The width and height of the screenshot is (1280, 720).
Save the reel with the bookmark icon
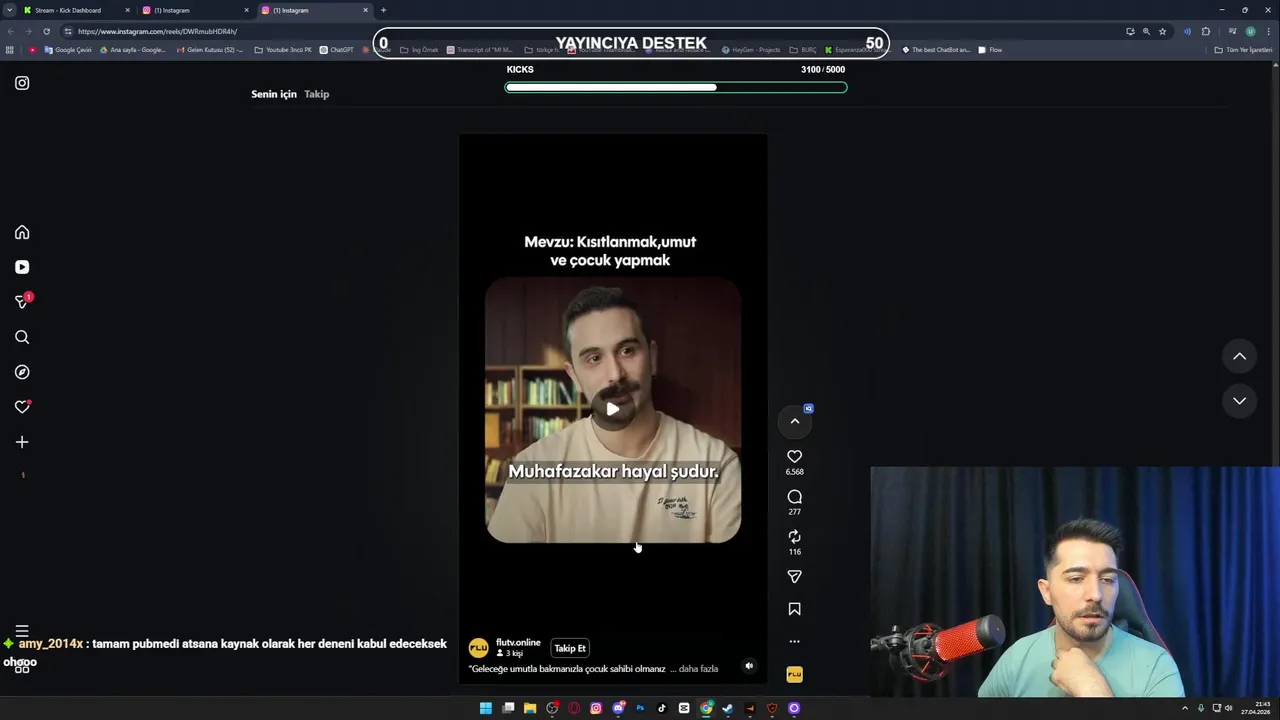pos(794,609)
